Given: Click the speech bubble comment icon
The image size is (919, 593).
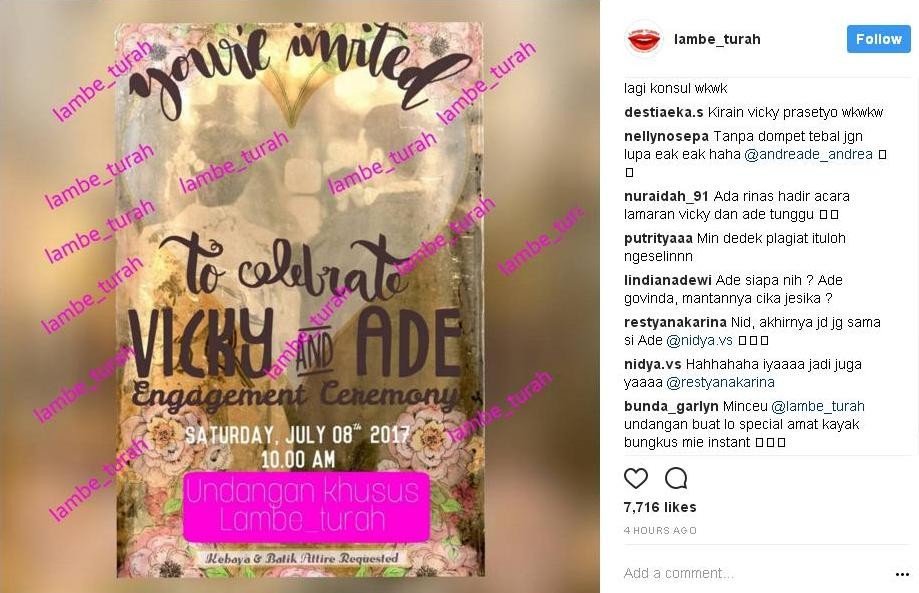Looking at the screenshot, I should [676, 479].
